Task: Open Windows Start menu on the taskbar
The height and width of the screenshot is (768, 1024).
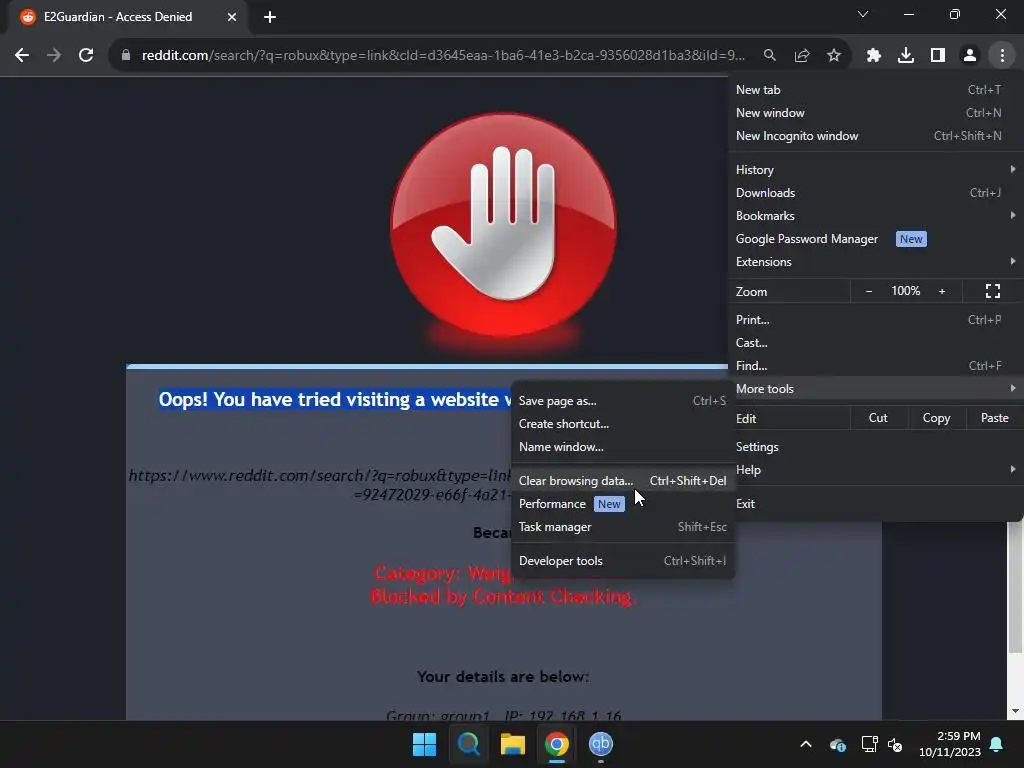Action: tap(424, 744)
